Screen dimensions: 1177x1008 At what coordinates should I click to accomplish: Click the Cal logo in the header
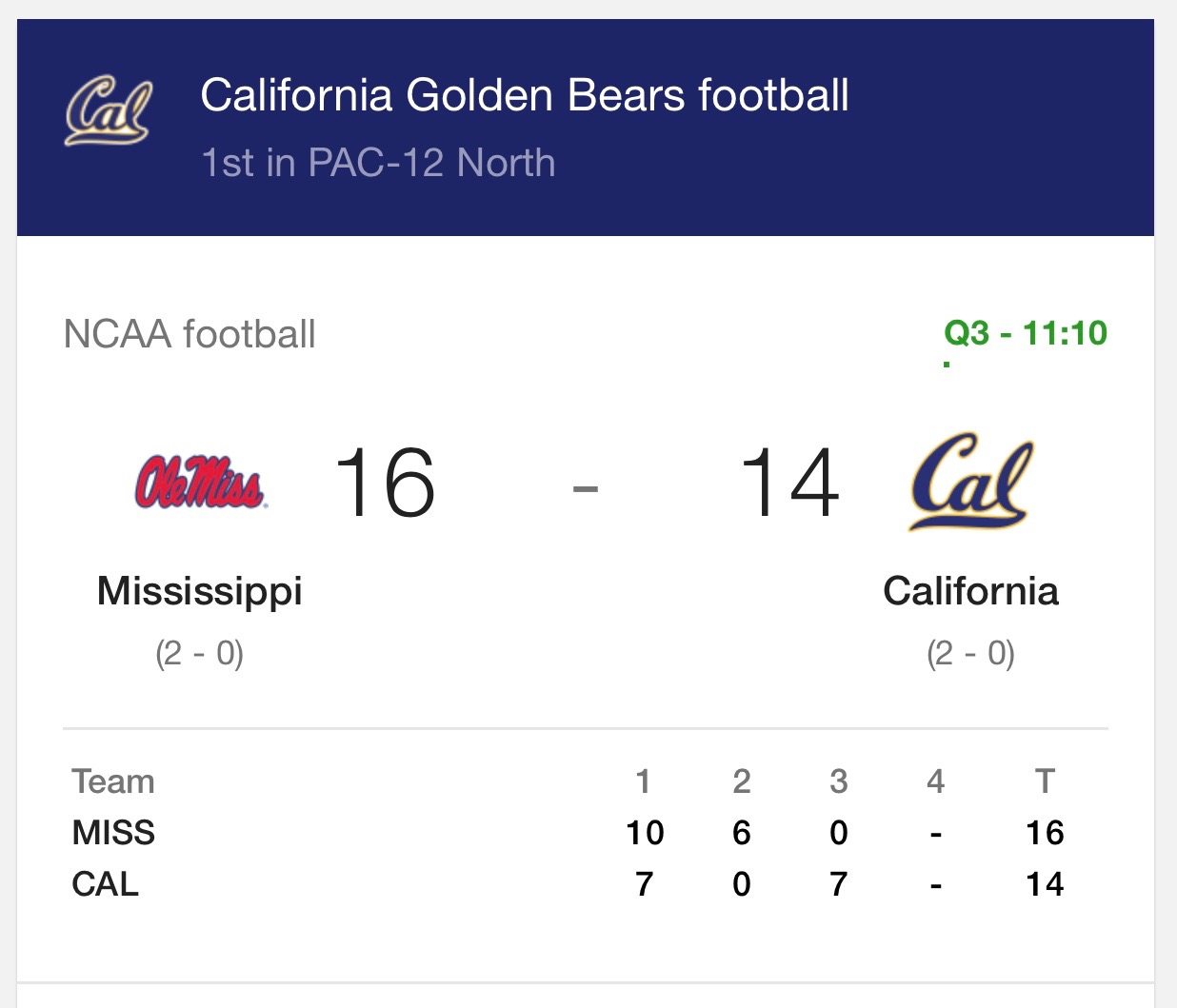coord(108,112)
